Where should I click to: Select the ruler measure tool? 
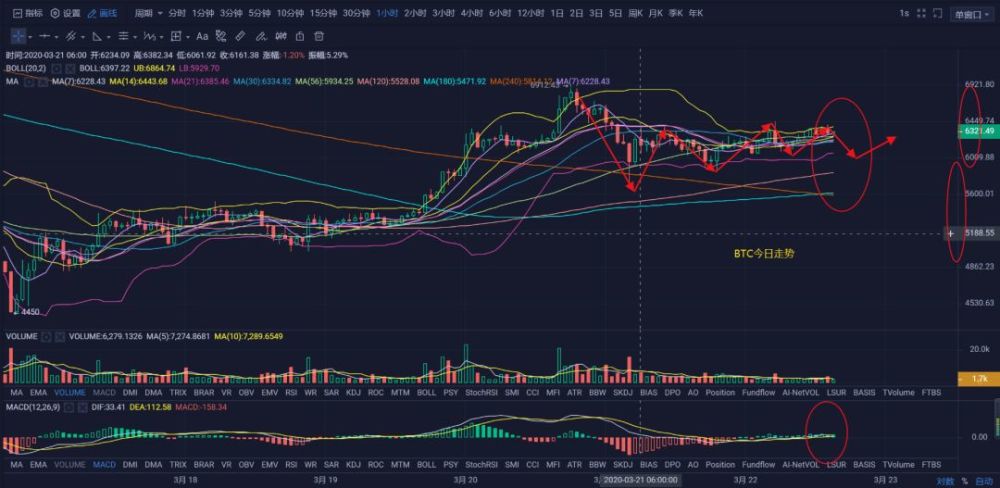240,36
